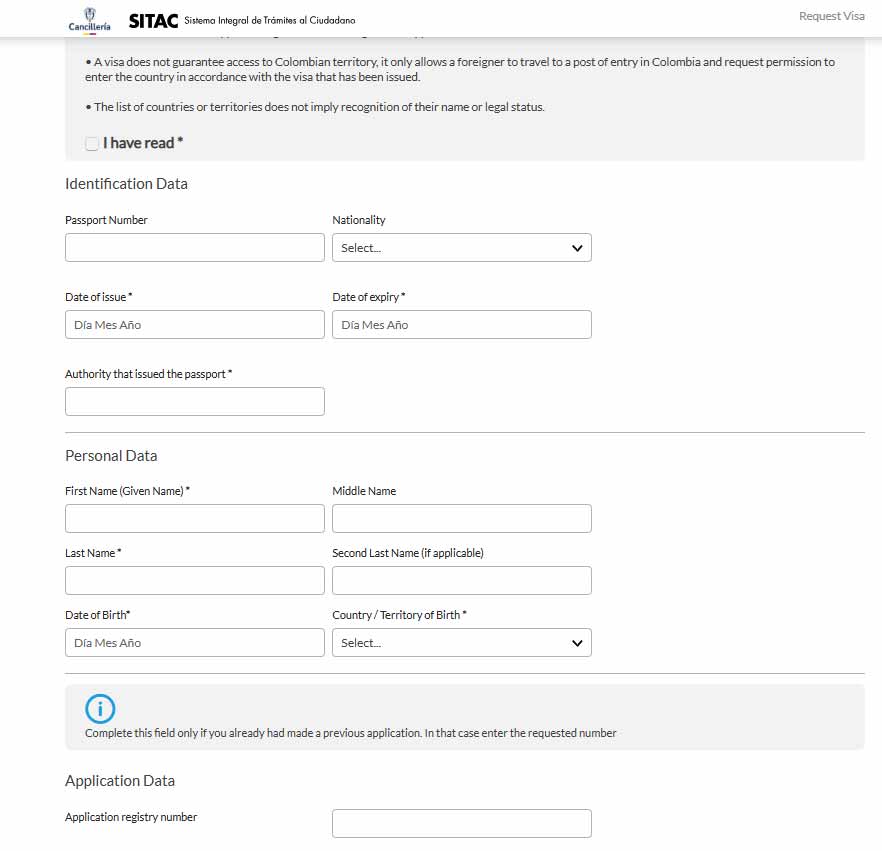
Task: Click the Second Last Name field
Action: [462, 580]
